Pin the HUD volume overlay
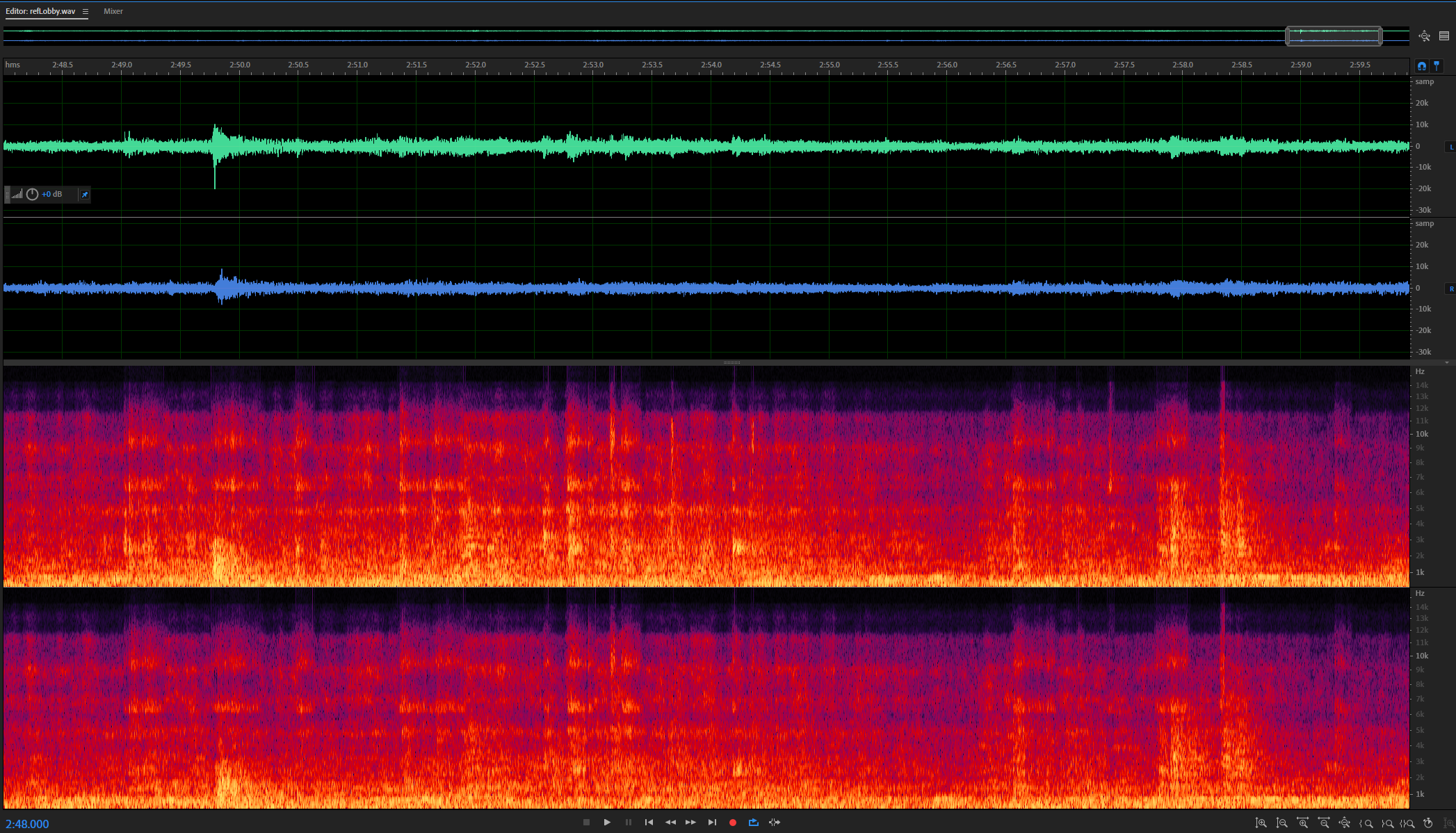Screen dimensions: 1456x833 85,195
